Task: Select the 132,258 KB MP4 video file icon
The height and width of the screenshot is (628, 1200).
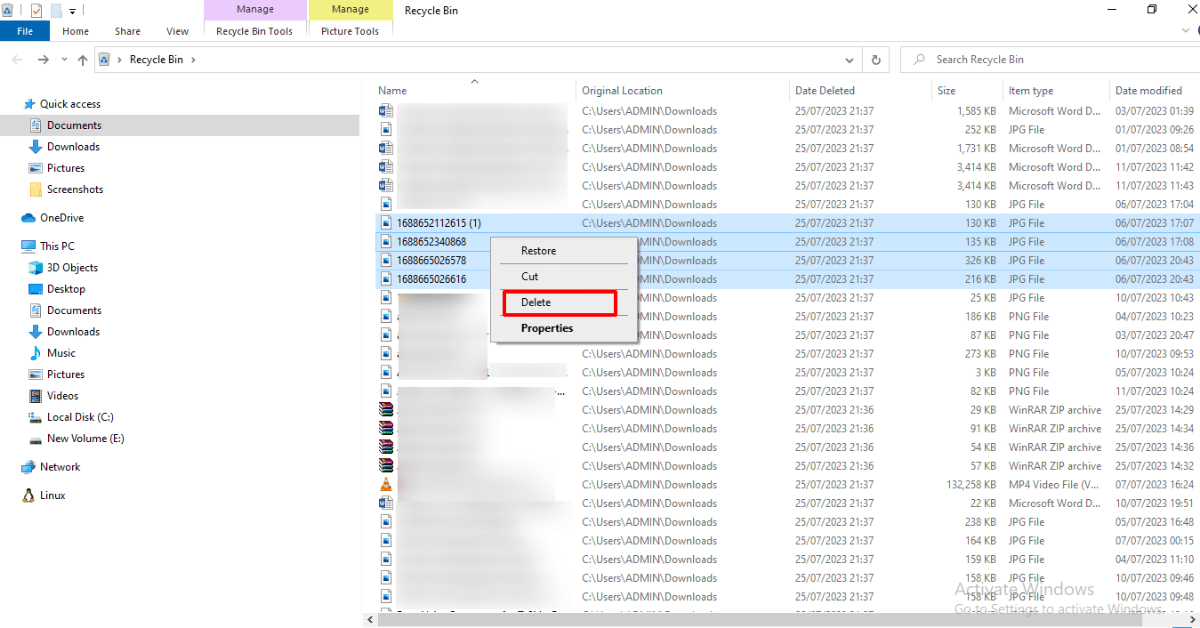Action: click(x=387, y=485)
